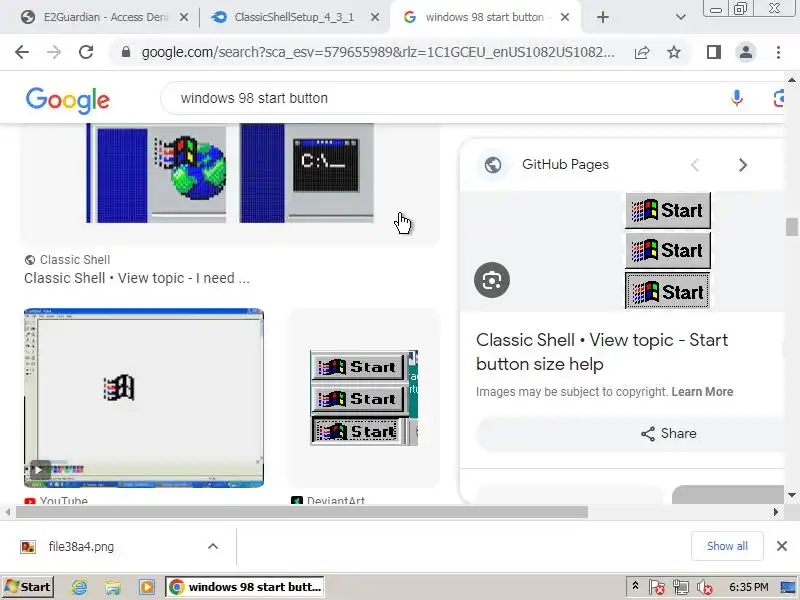Show hidden system tray icons
The height and width of the screenshot is (600, 800).
635,586
